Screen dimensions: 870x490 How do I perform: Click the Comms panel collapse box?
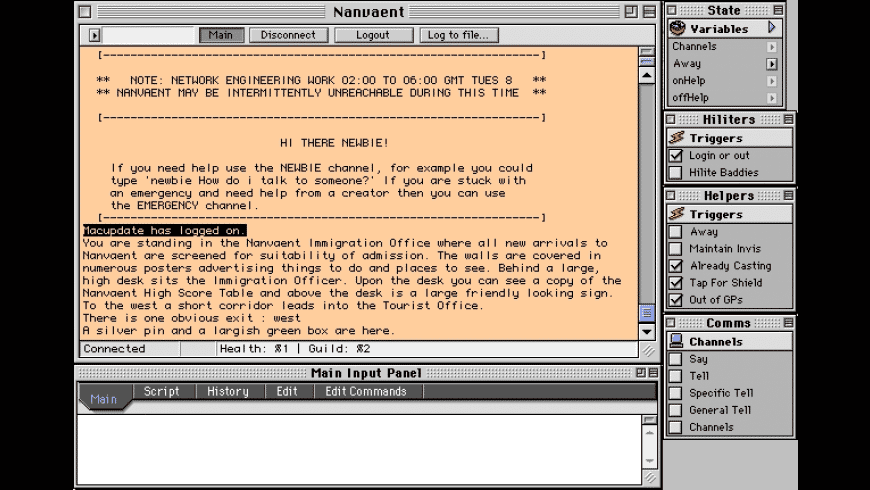pyautogui.click(x=788, y=322)
